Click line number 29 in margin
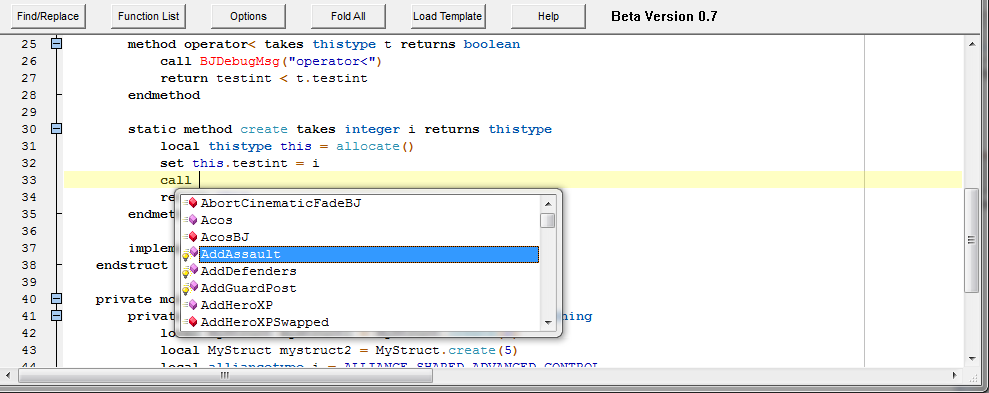 click(29, 112)
